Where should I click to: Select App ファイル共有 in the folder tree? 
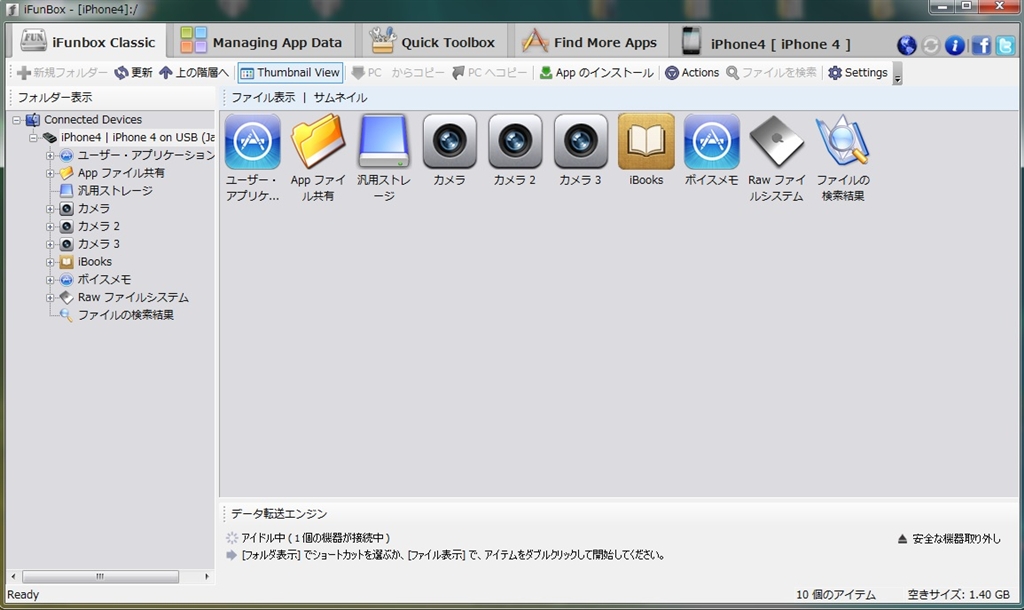click(x=121, y=173)
